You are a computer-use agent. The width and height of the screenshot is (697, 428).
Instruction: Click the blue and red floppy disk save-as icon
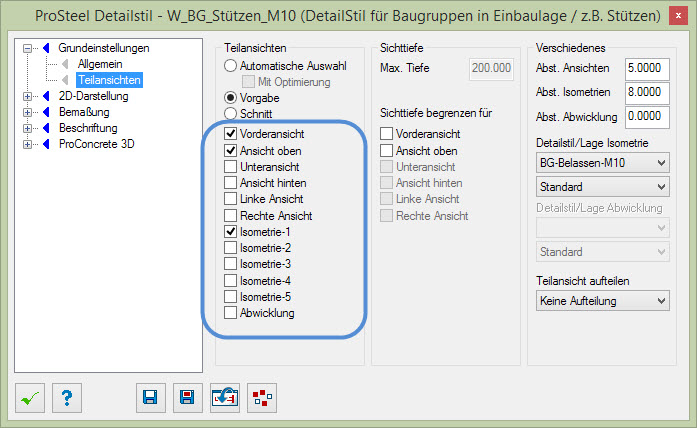click(x=188, y=398)
